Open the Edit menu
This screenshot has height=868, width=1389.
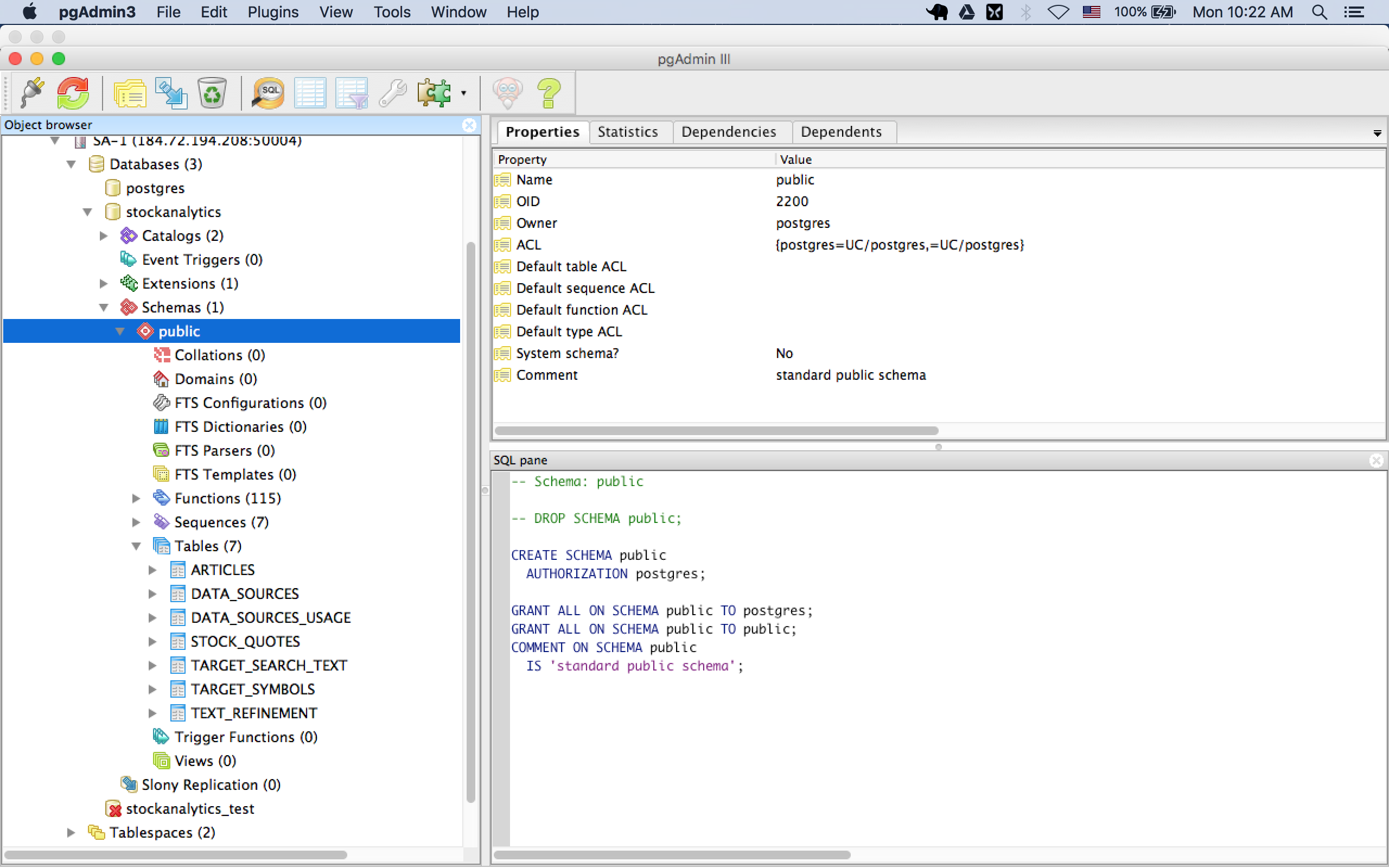pos(214,12)
